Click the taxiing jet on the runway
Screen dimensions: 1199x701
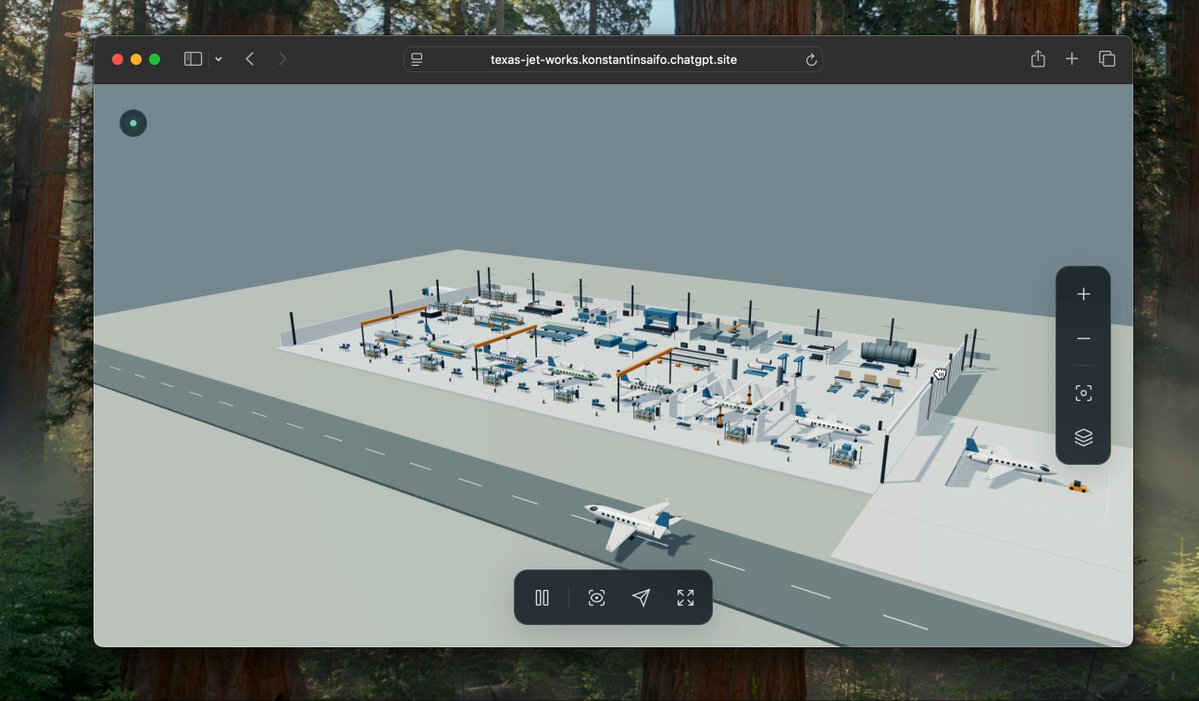632,523
